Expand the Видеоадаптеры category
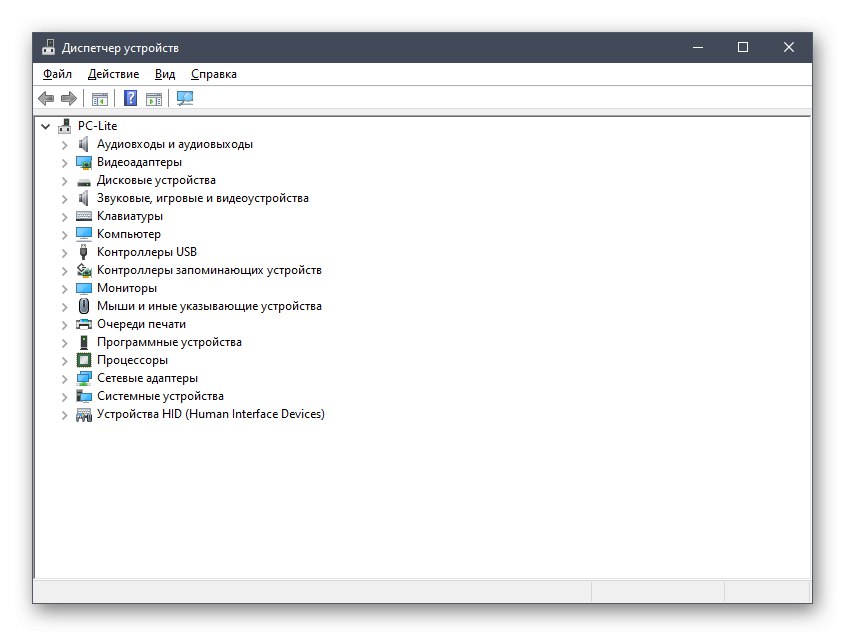Screen dimensions: 845x636 pyautogui.click(x=65, y=163)
